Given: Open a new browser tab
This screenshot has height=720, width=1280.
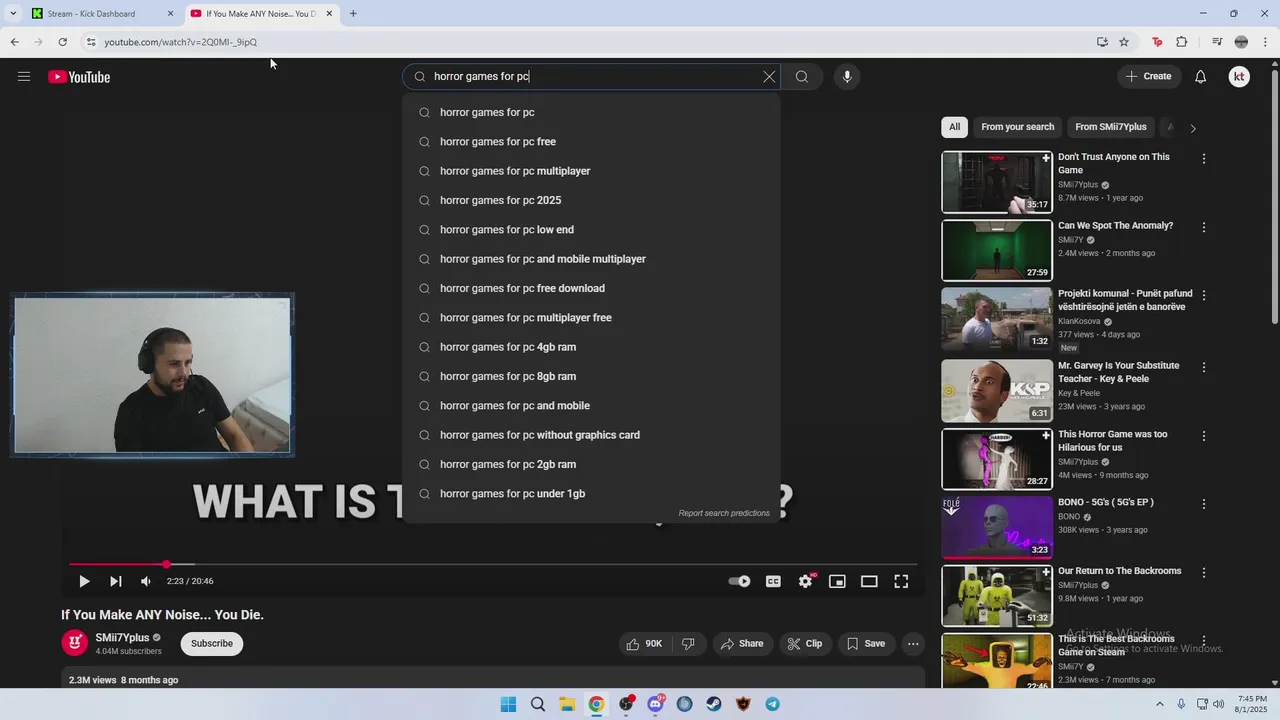Looking at the screenshot, I should (353, 14).
